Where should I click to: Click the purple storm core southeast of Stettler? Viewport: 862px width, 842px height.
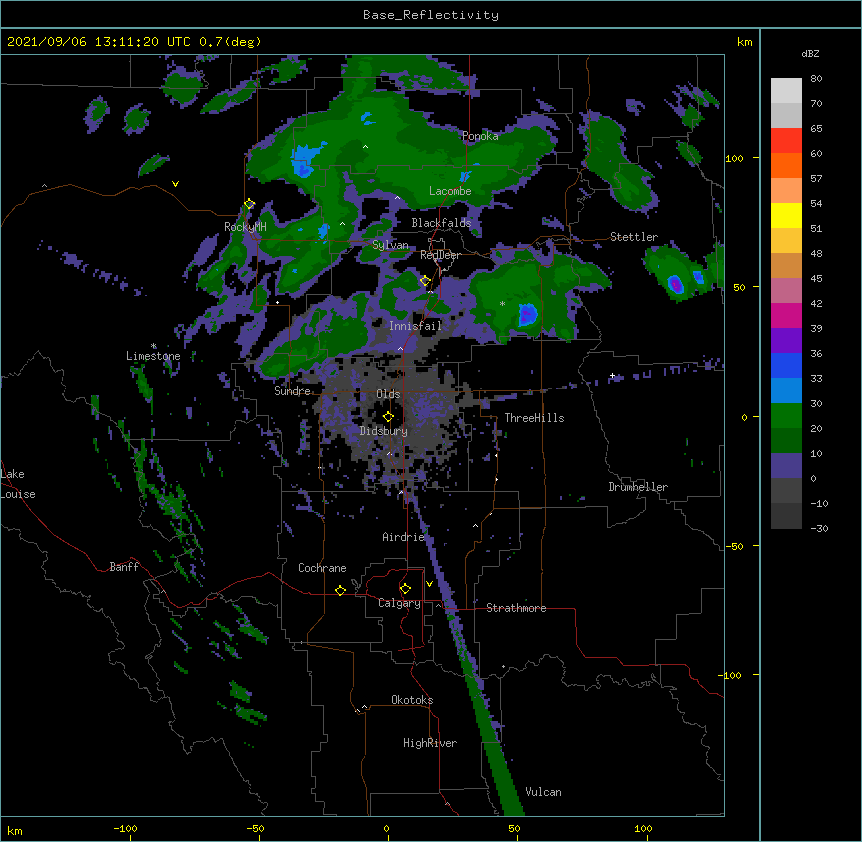(x=675, y=285)
